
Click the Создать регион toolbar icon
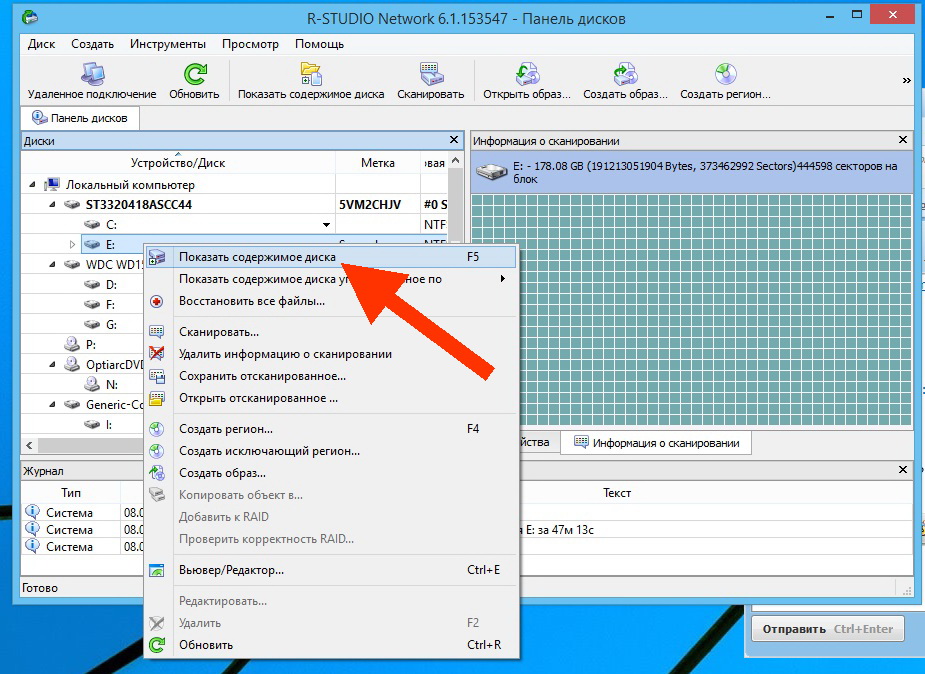click(721, 74)
